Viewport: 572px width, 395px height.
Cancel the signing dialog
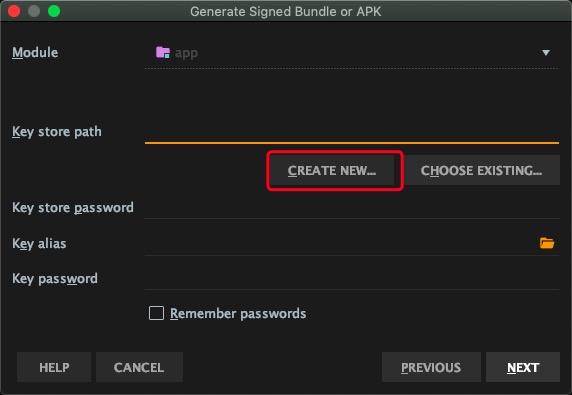pos(139,367)
